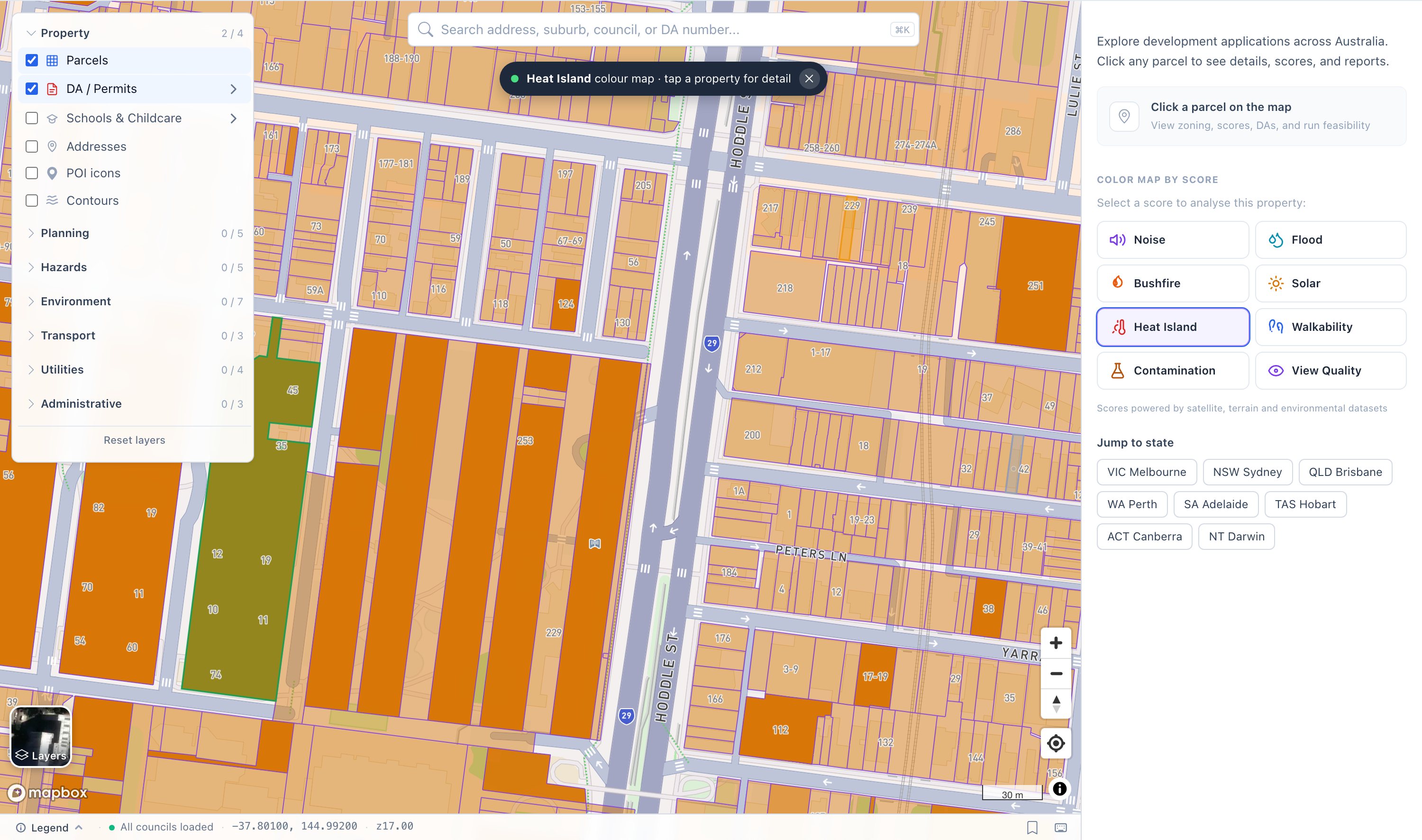This screenshot has height=840, width=1422.
Task: Jump to ACT Canberra
Action: coord(1144,537)
